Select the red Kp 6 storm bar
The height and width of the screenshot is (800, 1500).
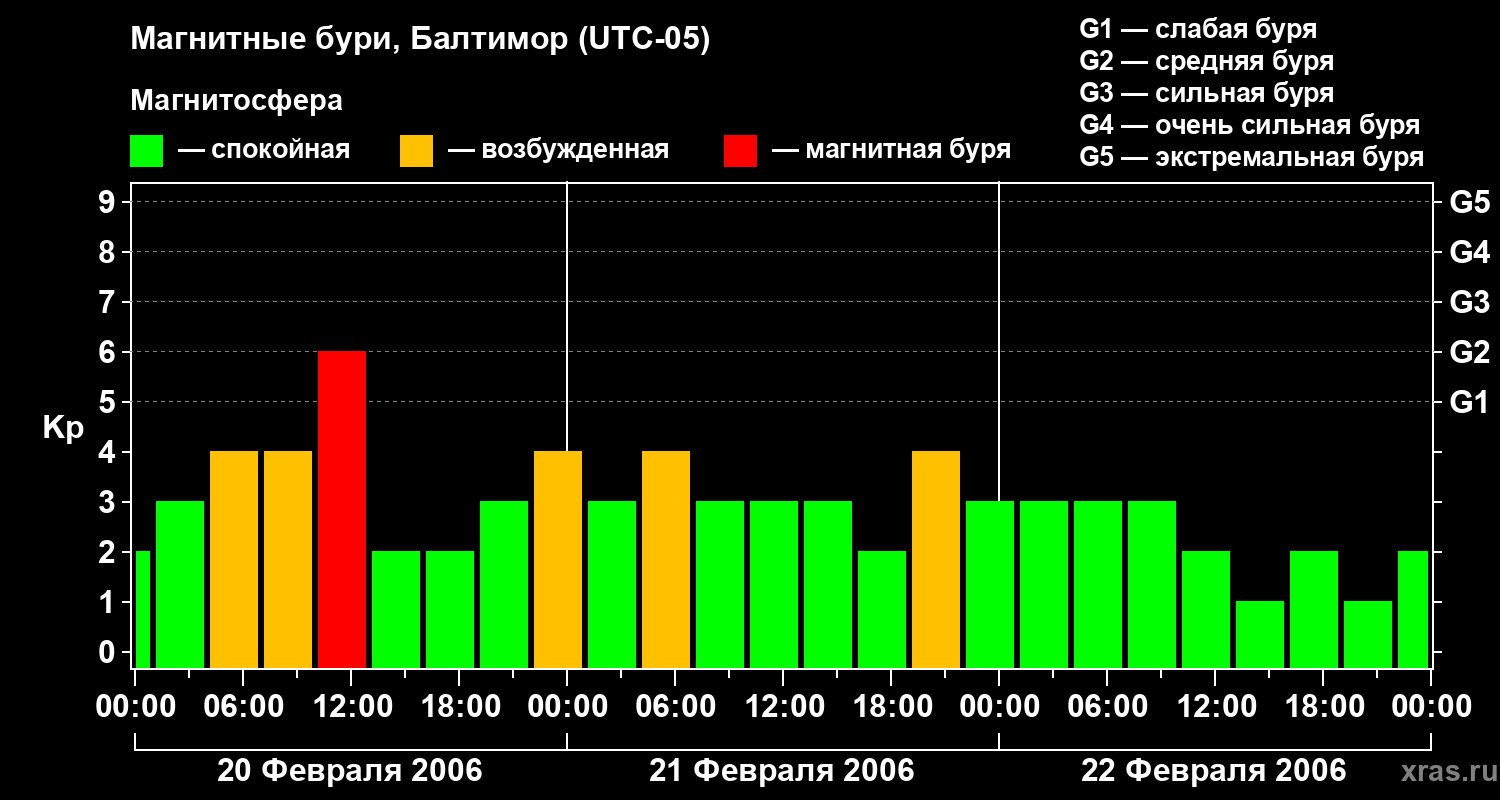pos(342,509)
